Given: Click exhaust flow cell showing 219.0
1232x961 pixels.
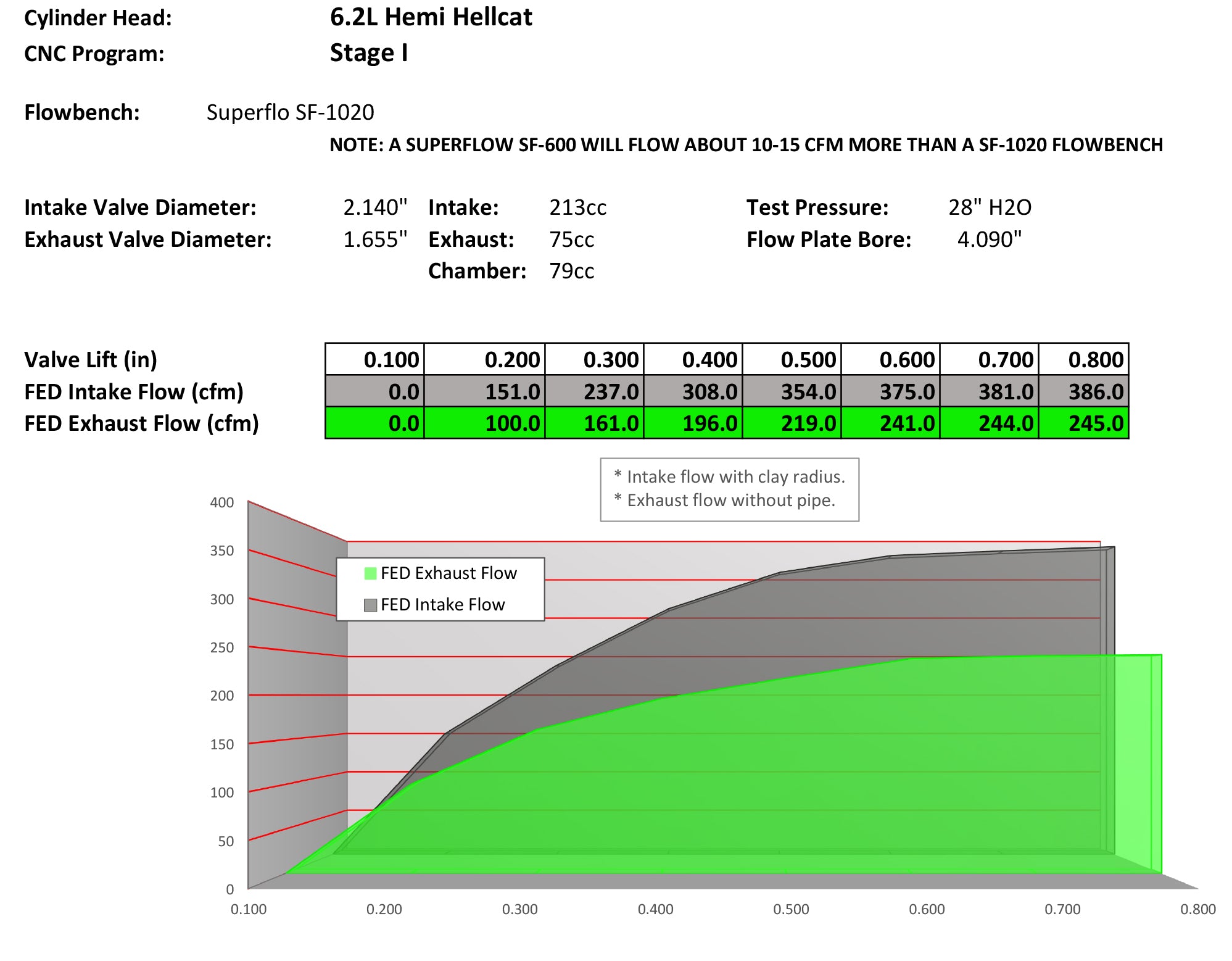Looking at the screenshot, I should click(x=792, y=423).
